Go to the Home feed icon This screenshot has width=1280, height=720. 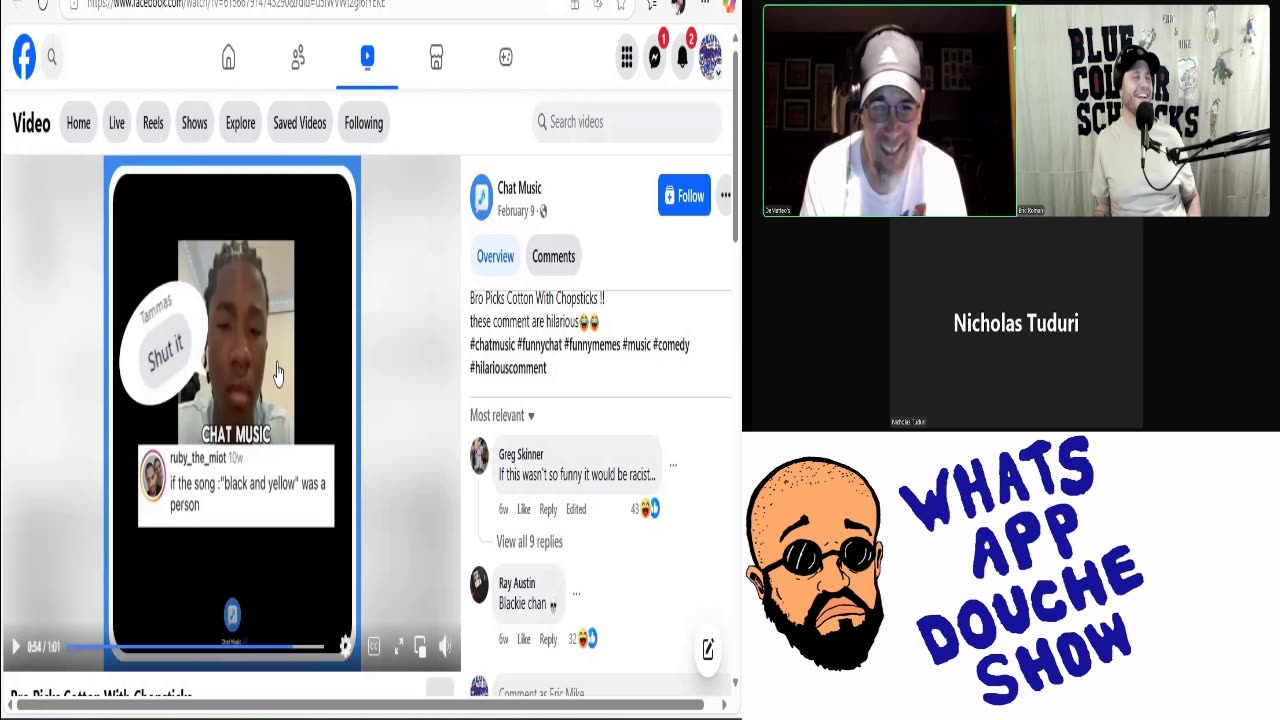click(x=228, y=58)
